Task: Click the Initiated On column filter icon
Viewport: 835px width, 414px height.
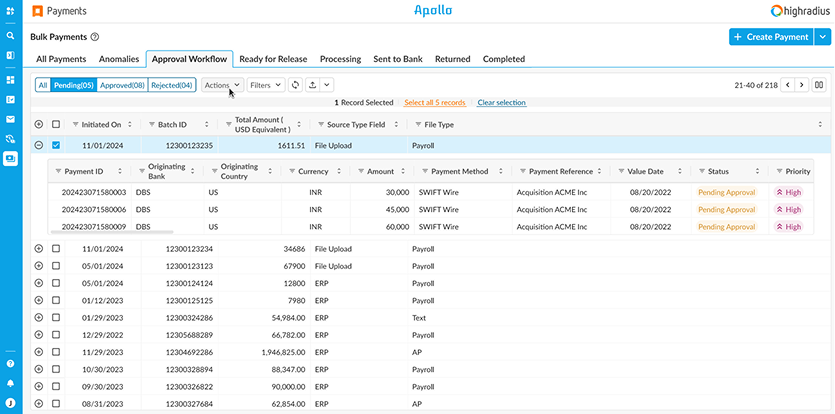Action: [x=75, y=125]
